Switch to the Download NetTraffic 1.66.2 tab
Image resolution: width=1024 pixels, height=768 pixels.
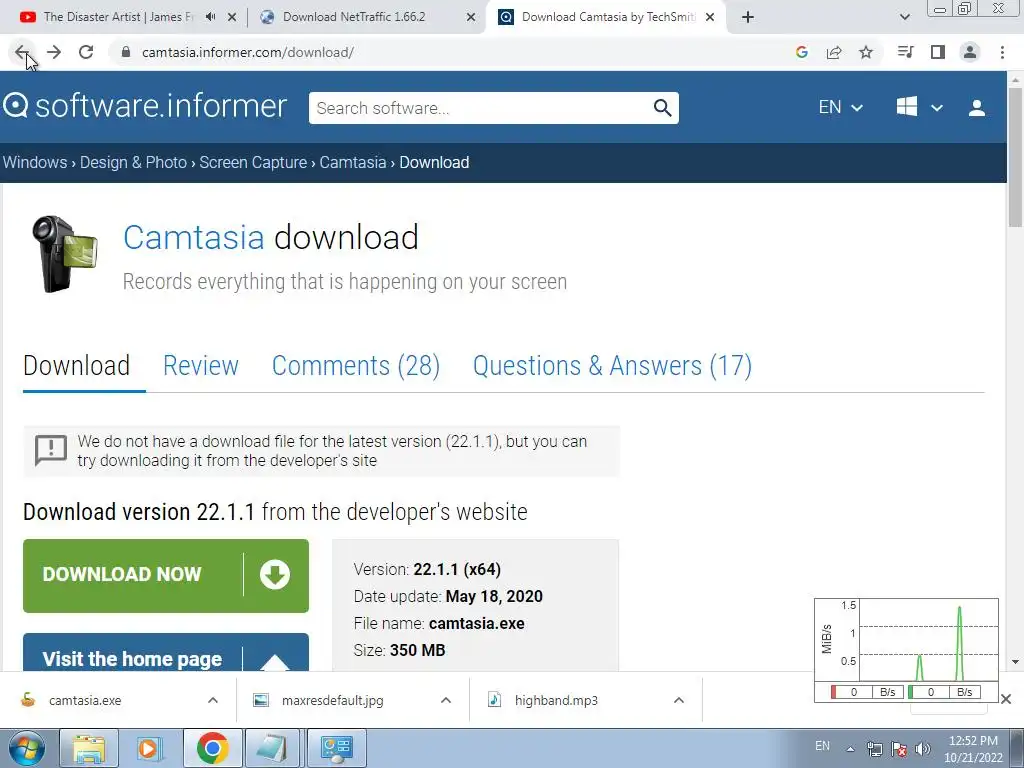354,17
